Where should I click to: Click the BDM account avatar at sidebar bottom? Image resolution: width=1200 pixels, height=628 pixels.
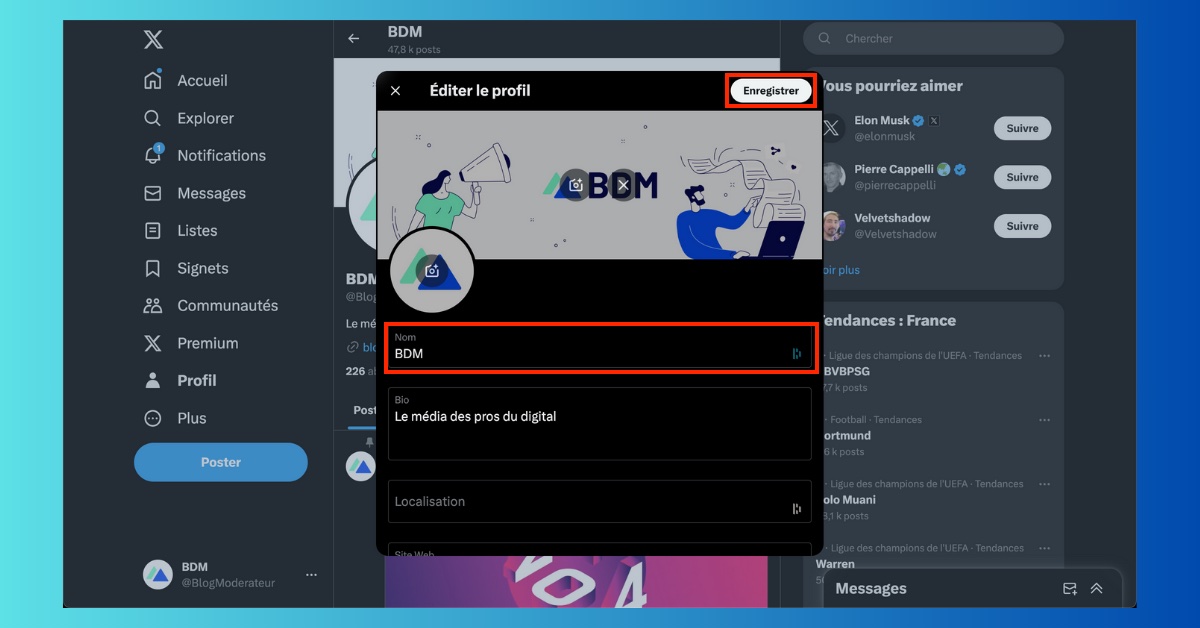point(158,575)
